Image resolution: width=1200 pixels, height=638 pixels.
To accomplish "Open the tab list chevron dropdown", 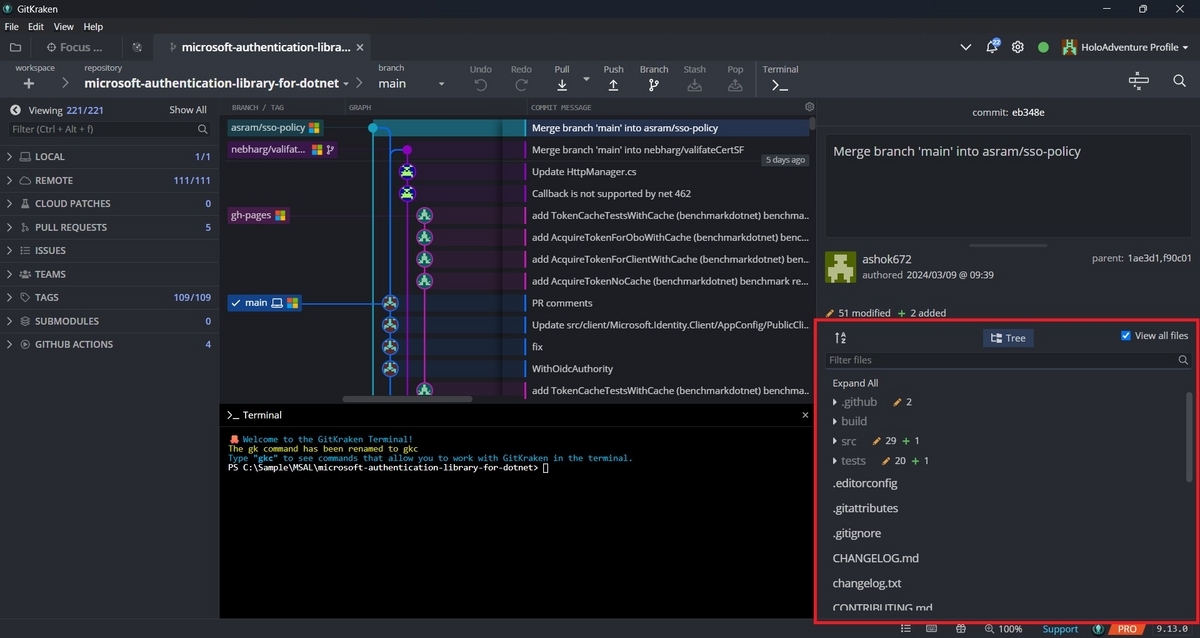I will (965, 47).
